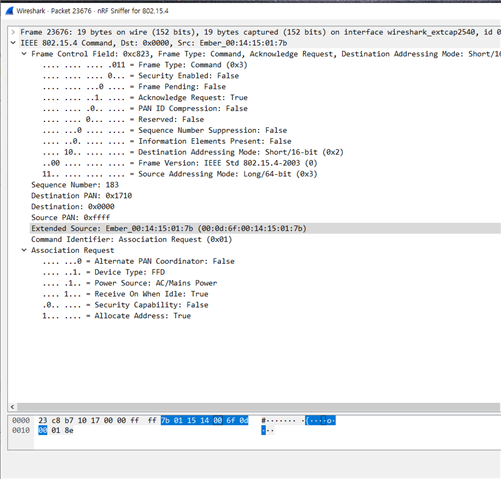Image resolution: width=501 pixels, height=479 pixels.
Task: Collapse the Association Request section
Action: (24, 250)
